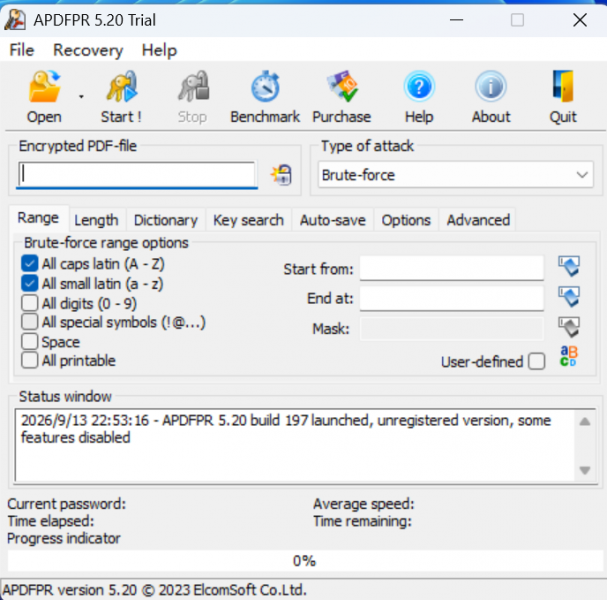Click the icon beside Mask field
607x600 pixels.
[x=569, y=327]
